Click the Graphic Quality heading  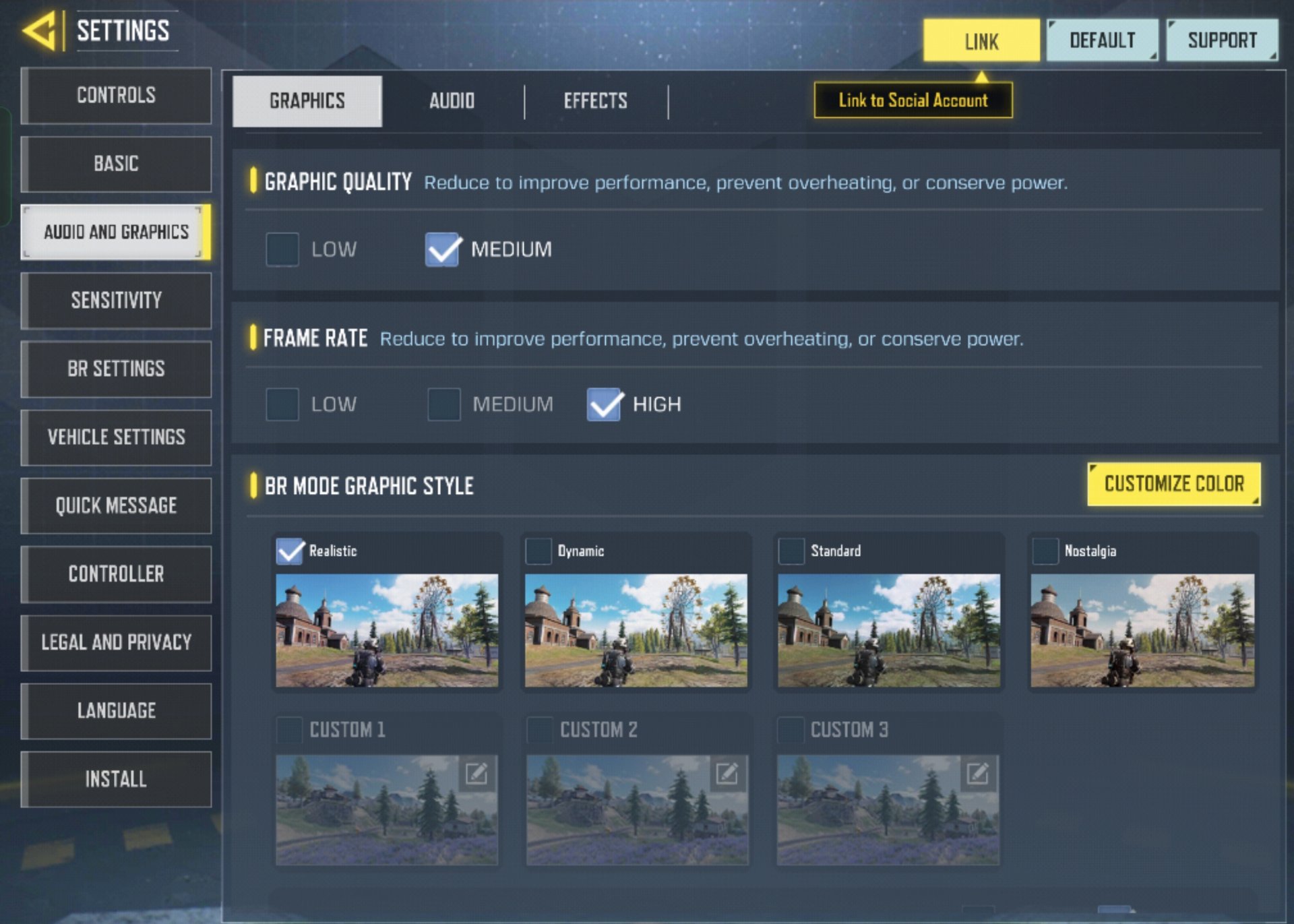[x=338, y=182]
